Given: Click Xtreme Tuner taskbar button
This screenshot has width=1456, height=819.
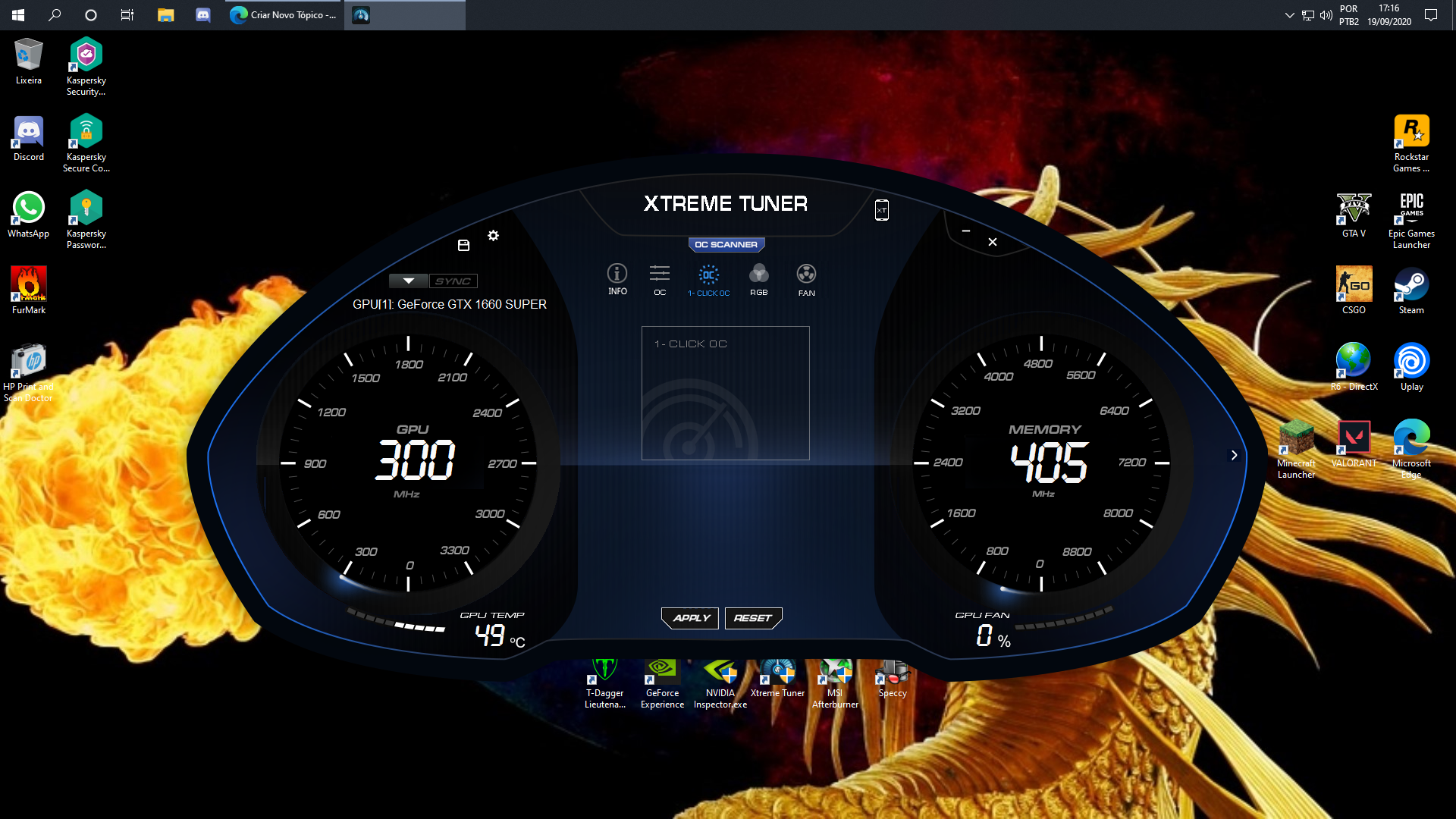Looking at the screenshot, I should coord(405,15).
